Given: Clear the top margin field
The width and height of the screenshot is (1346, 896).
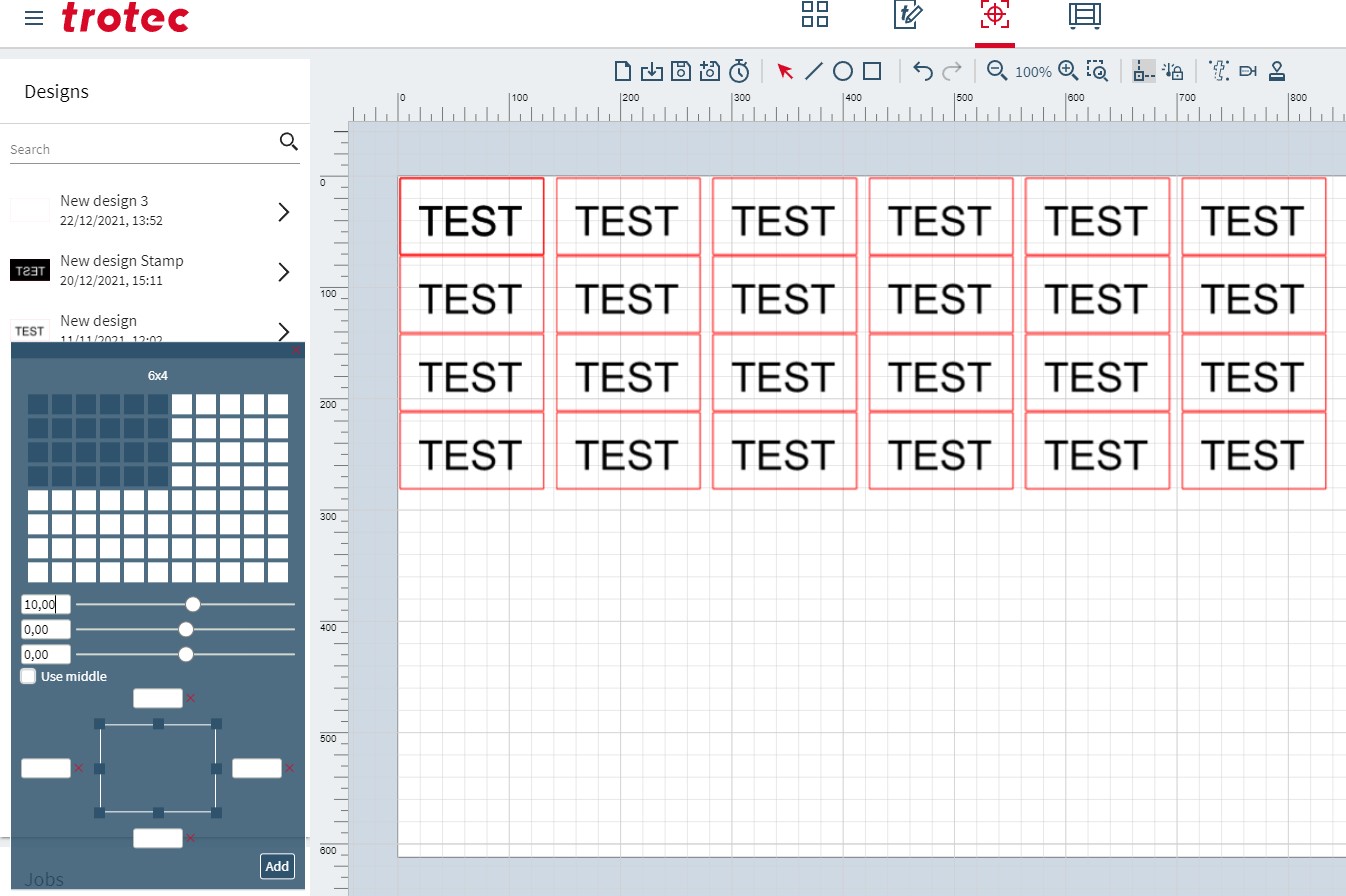Looking at the screenshot, I should click(x=191, y=698).
